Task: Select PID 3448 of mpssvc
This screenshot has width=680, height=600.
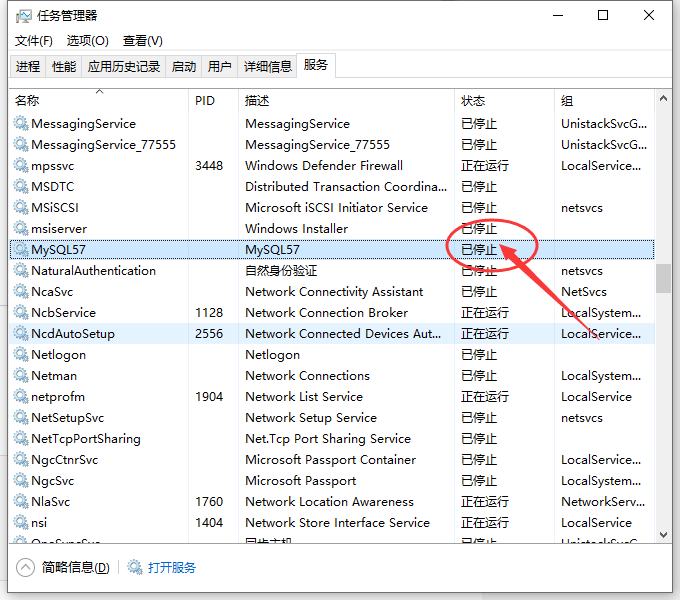Action: (x=209, y=166)
